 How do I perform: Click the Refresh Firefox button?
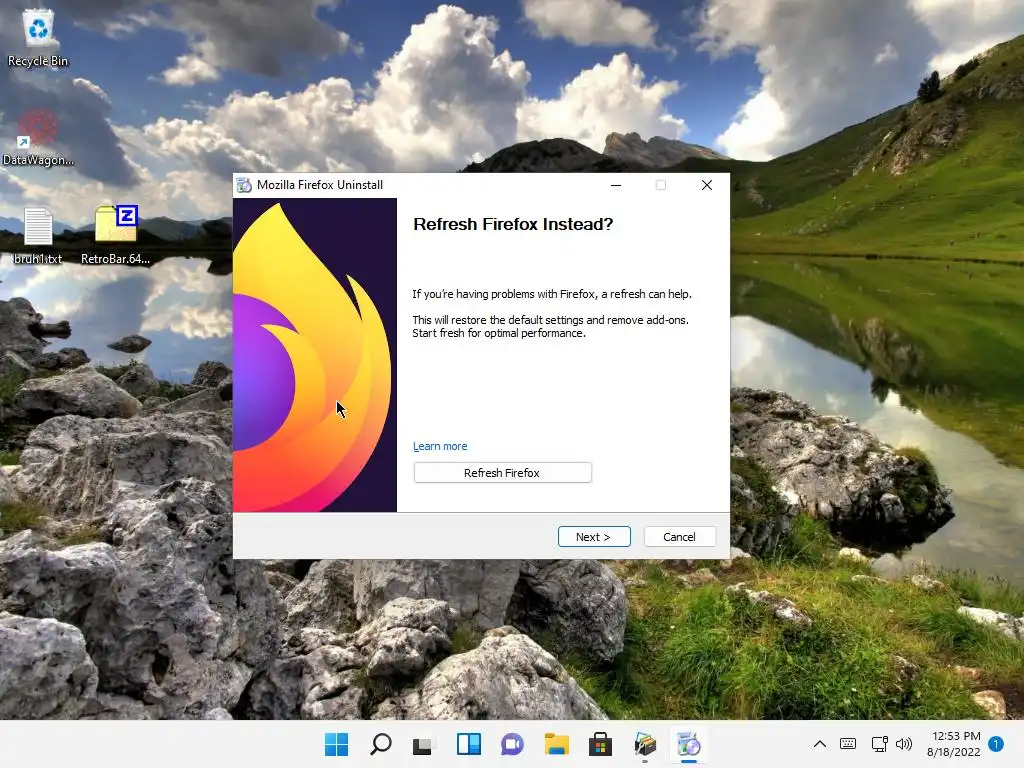(x=502, y=473)
